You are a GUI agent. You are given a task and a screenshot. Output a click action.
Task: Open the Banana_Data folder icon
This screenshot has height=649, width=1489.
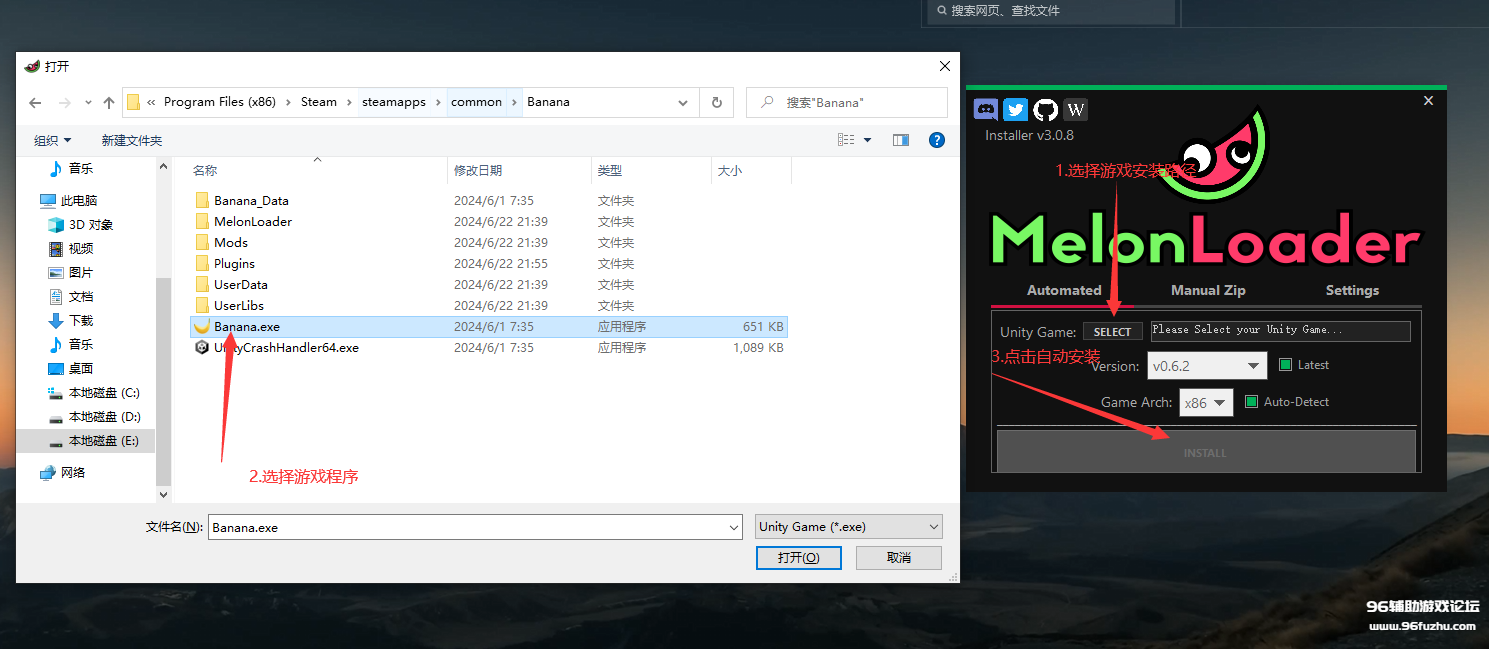(x=201, y=200)
